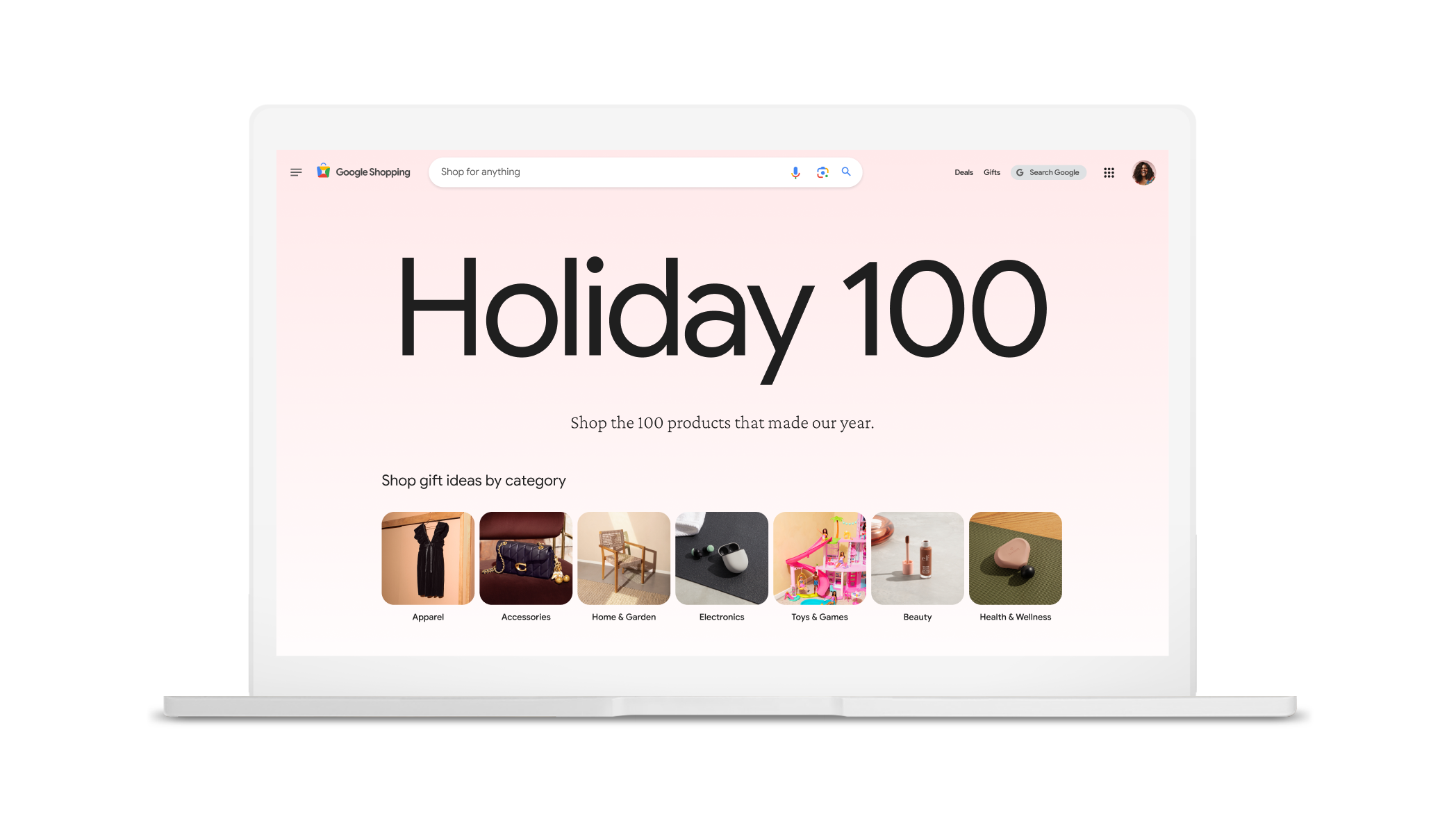Click the hamburger menu icon

coord(296,172)
